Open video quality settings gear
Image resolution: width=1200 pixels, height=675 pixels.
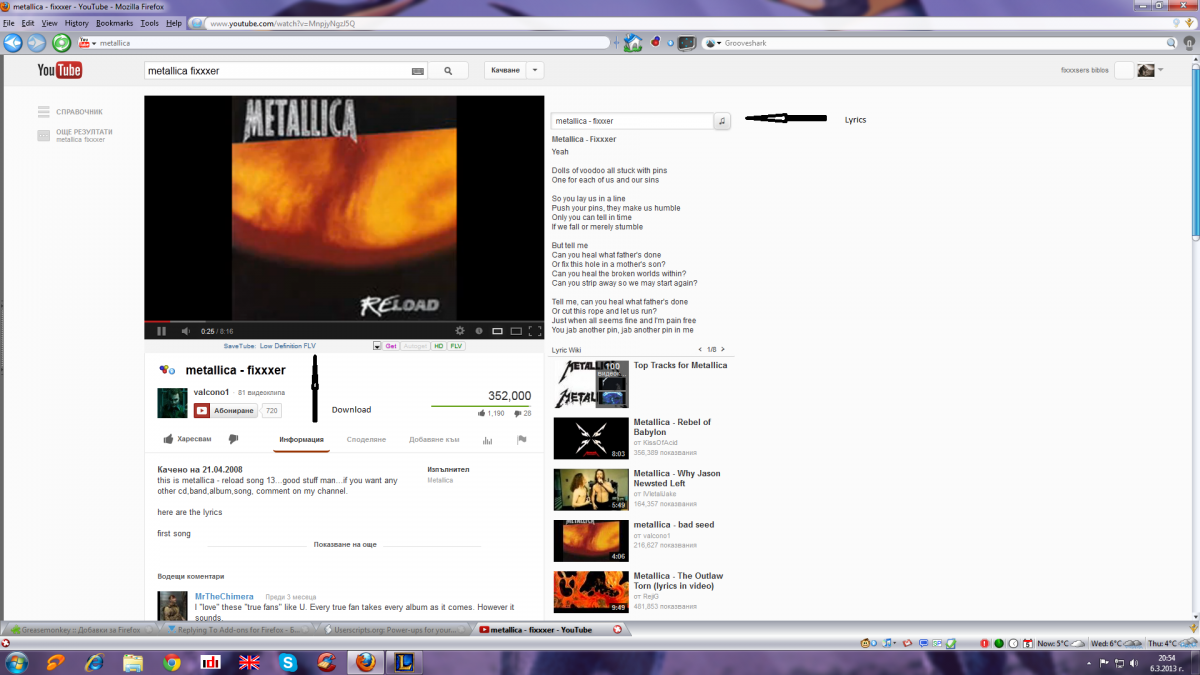coord(460,331)
